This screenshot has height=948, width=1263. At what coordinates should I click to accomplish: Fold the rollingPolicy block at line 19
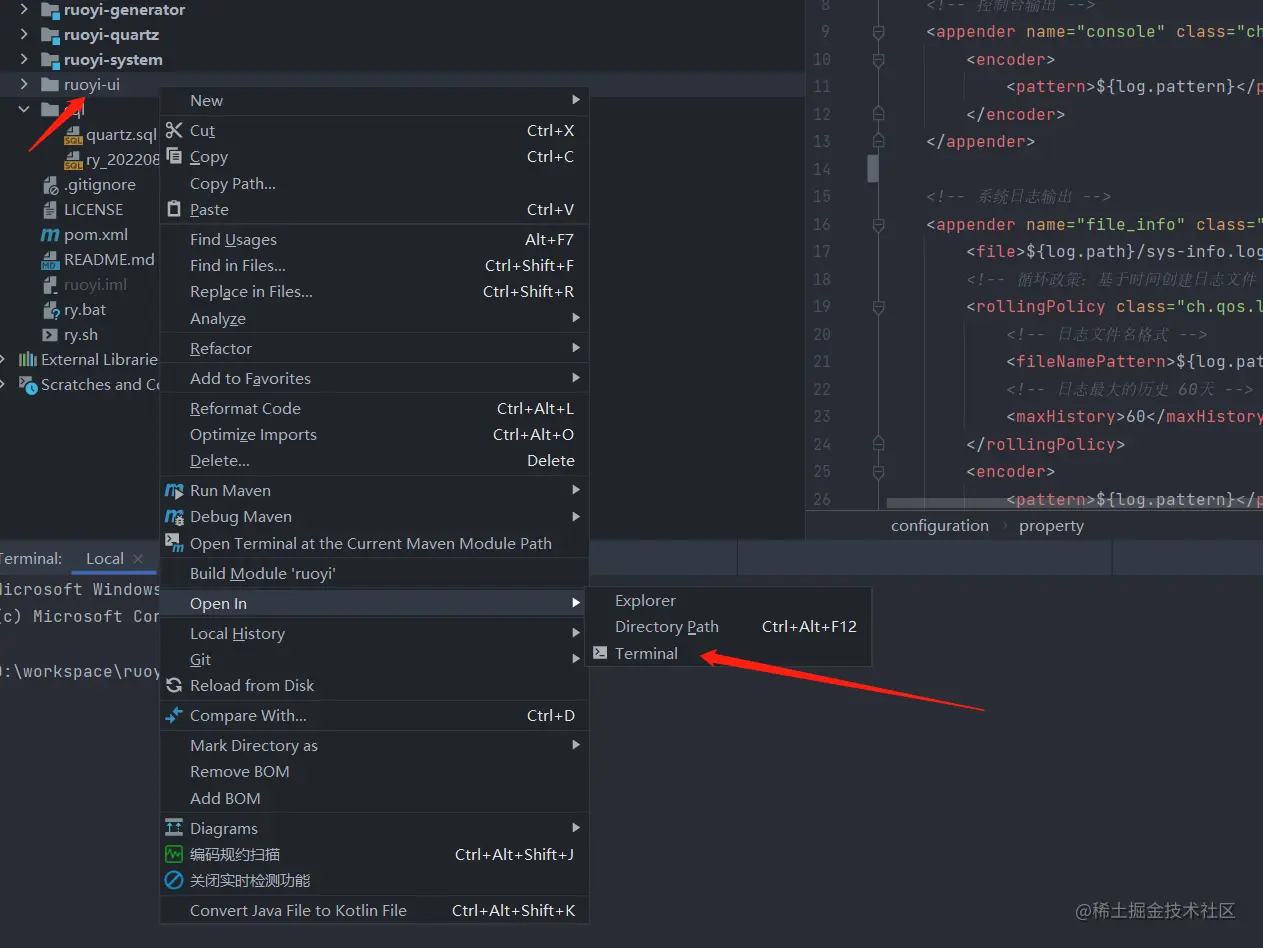(878, 307)
